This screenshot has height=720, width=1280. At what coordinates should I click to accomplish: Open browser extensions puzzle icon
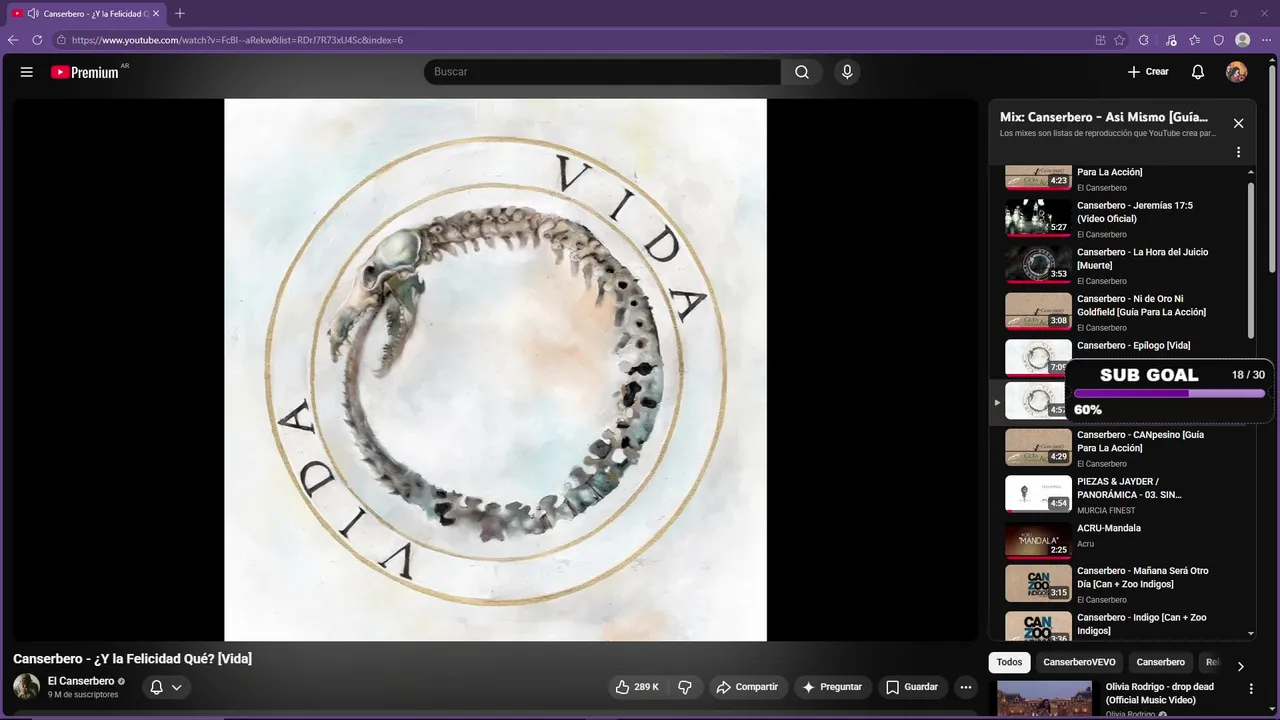pyautogui.click(x=1144, y=40)
